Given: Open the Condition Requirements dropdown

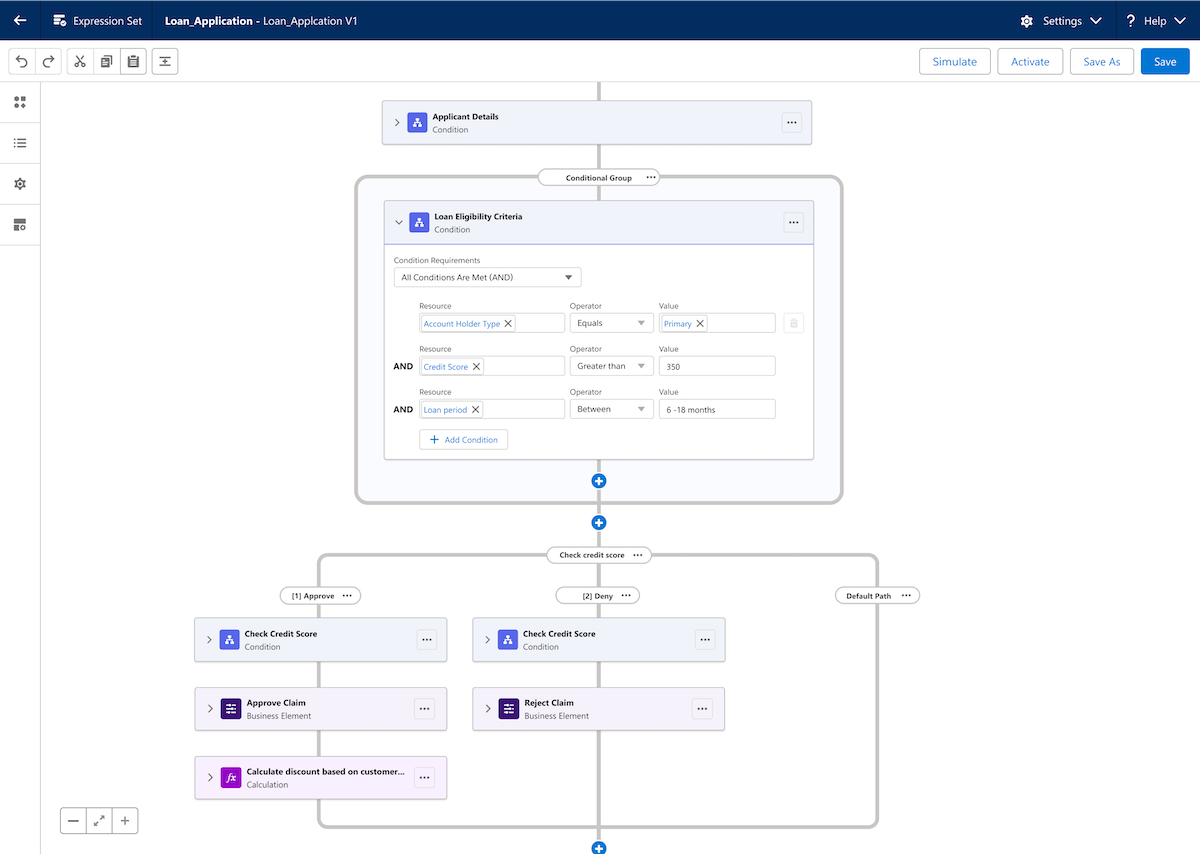Looking at the screenshot, I should (487, 277).
